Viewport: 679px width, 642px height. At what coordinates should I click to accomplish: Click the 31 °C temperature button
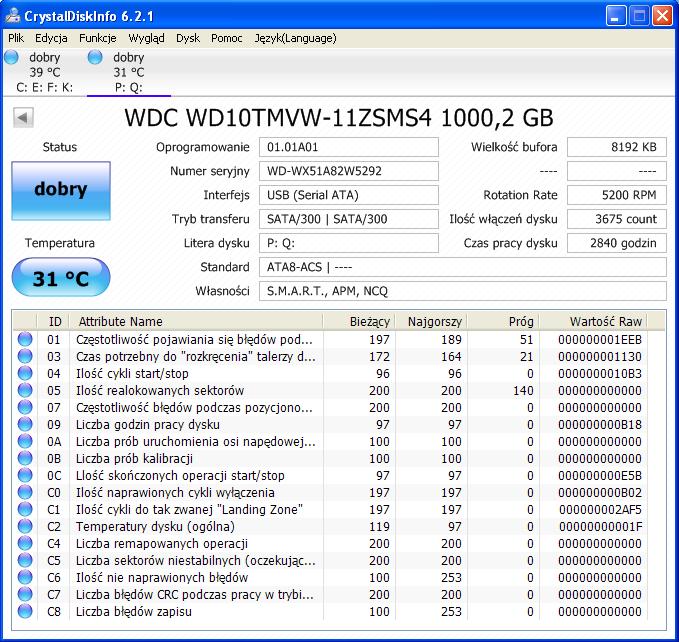[x=61, y=277]
